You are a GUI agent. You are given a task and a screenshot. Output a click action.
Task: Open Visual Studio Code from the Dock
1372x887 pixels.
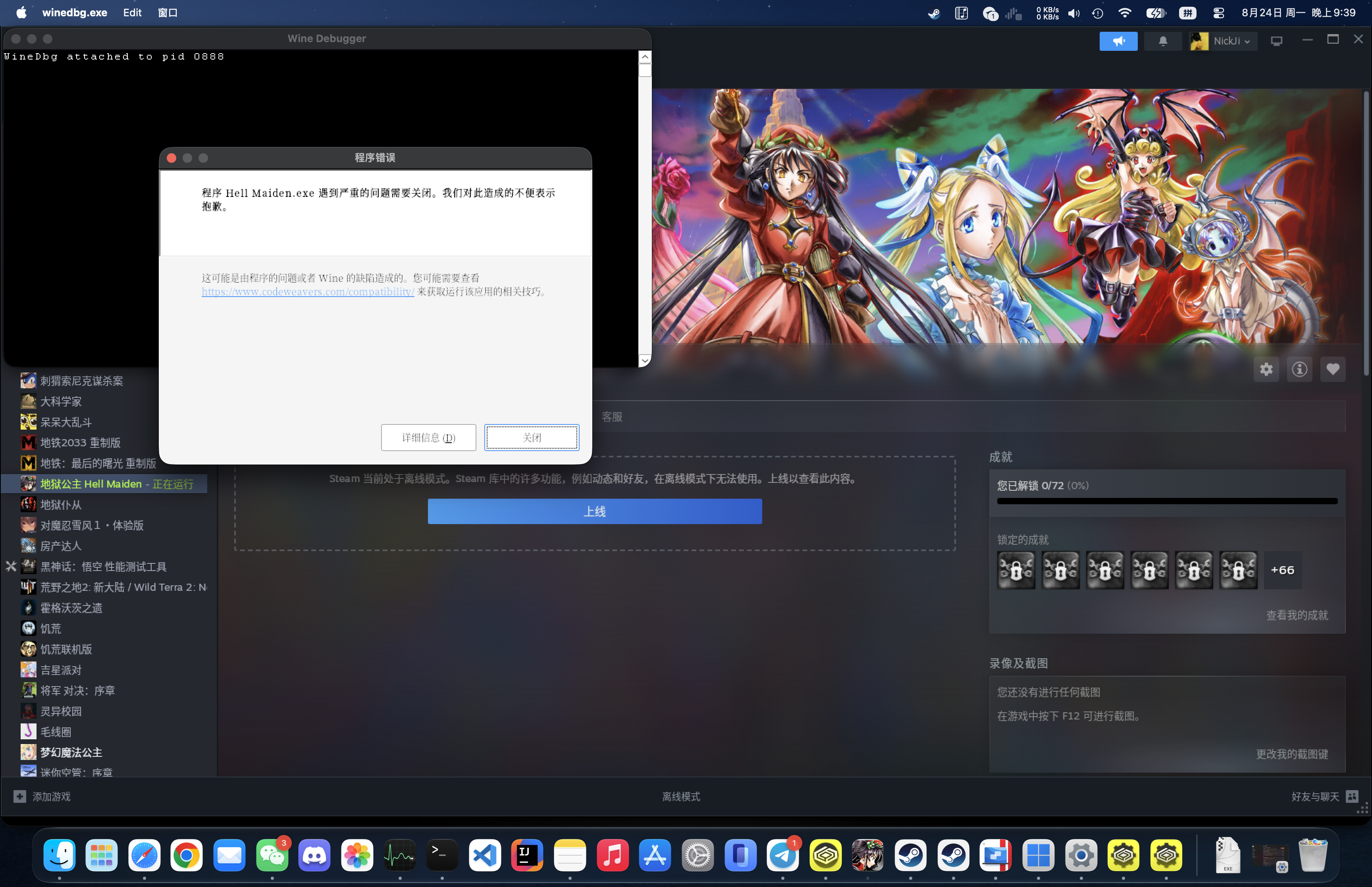pos(485,855)
